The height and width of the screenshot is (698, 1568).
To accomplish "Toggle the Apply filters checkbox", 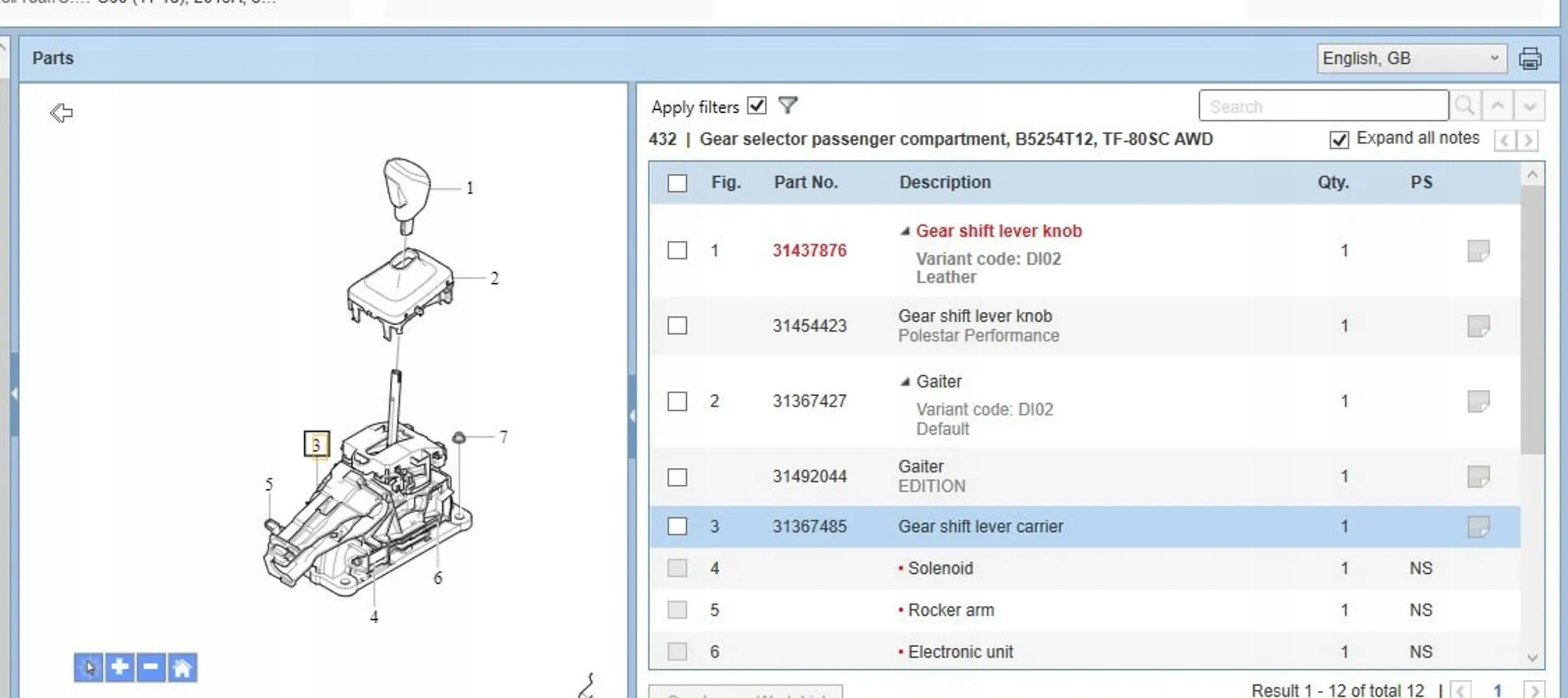I will (x=757, y=105).
